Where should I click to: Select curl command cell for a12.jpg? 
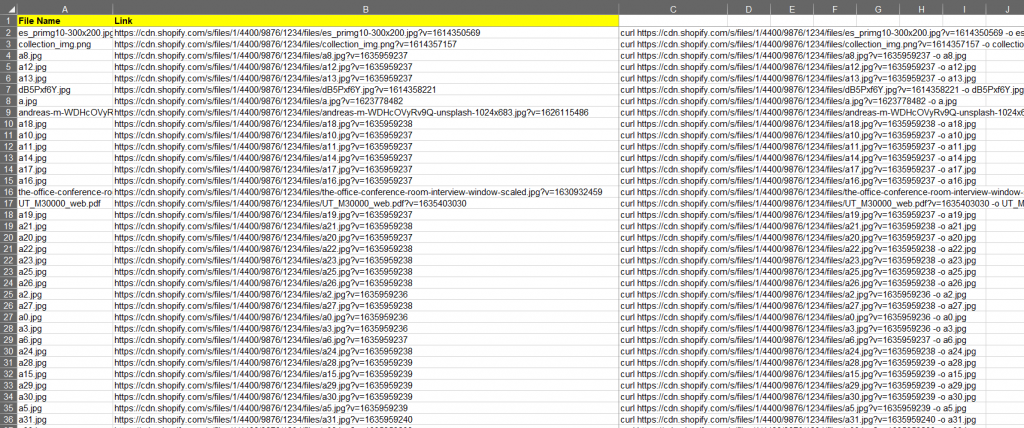pyautogui.click(x=673, y=67)
